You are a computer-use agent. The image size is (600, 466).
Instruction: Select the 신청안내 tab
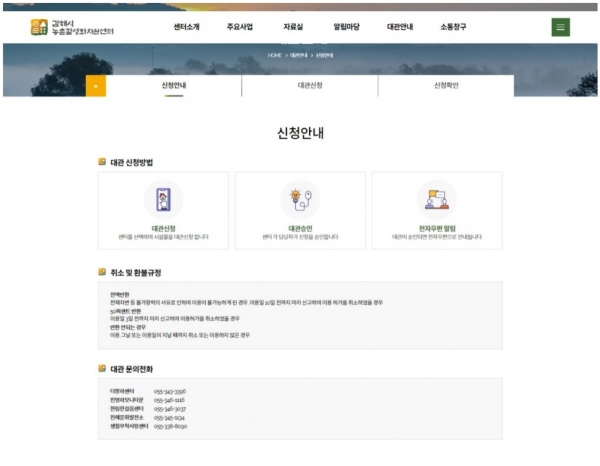click(174, 86)
